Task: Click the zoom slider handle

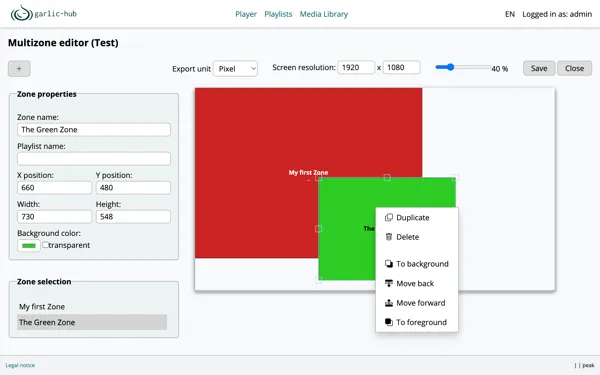Action: (x=450, y=67)
